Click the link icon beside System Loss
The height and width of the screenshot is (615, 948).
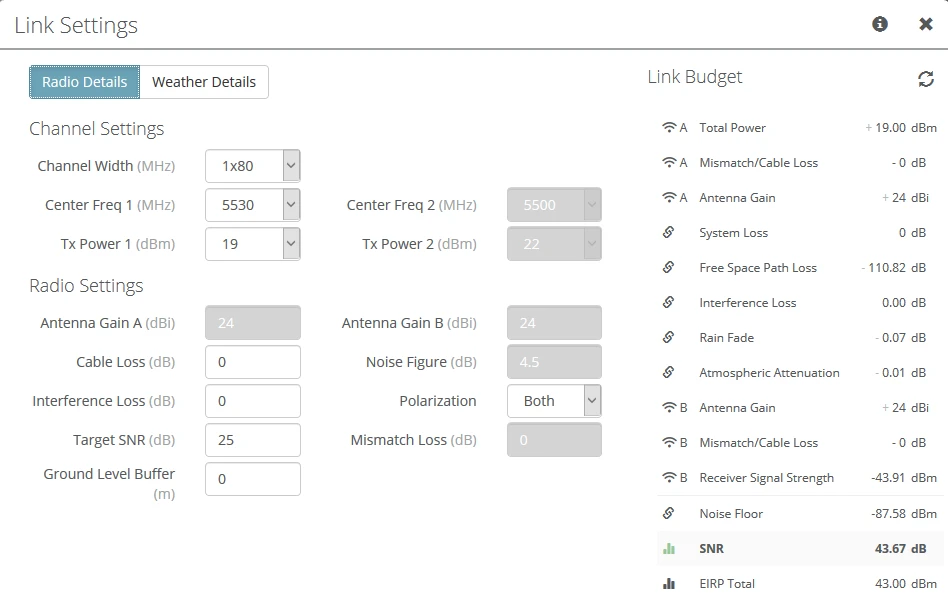669,233
